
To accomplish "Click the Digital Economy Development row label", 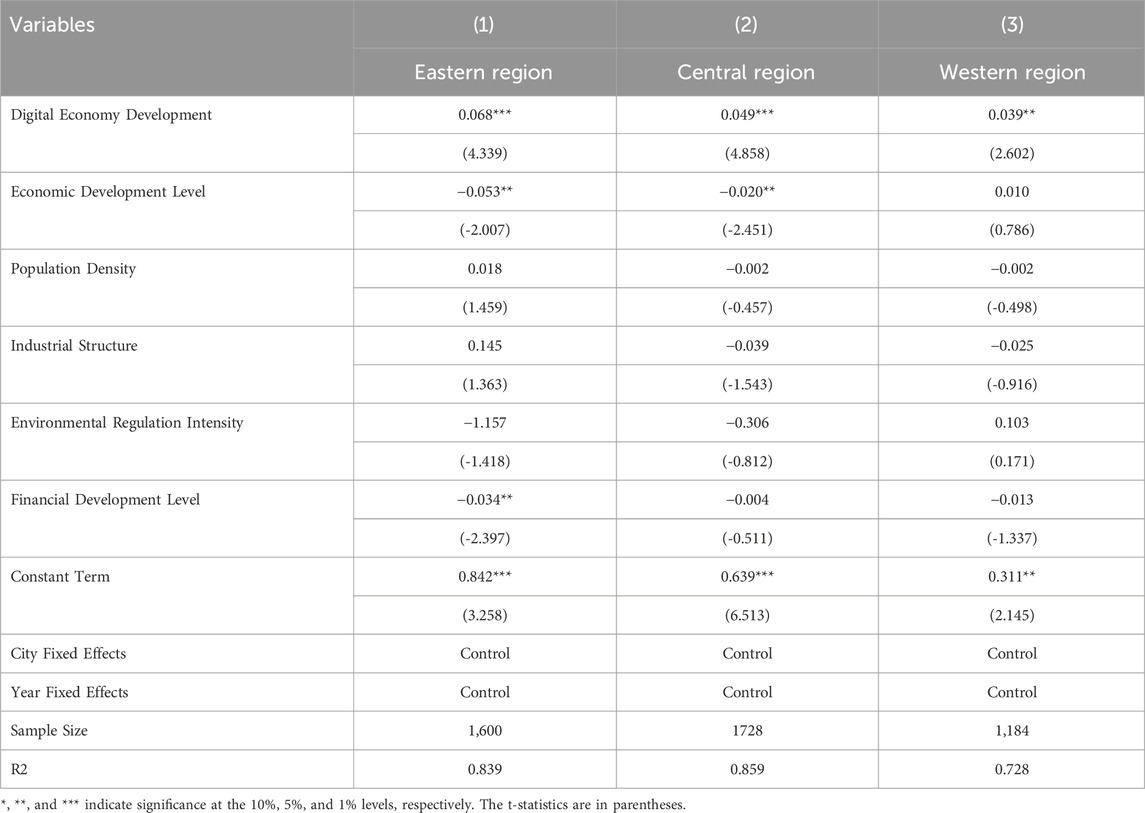I will point(112,115).
